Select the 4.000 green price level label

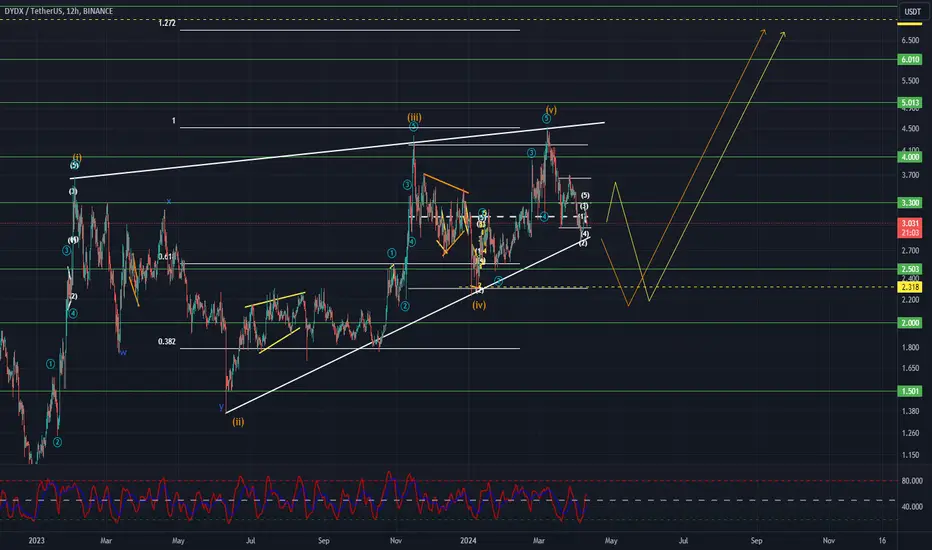(909, 157)
